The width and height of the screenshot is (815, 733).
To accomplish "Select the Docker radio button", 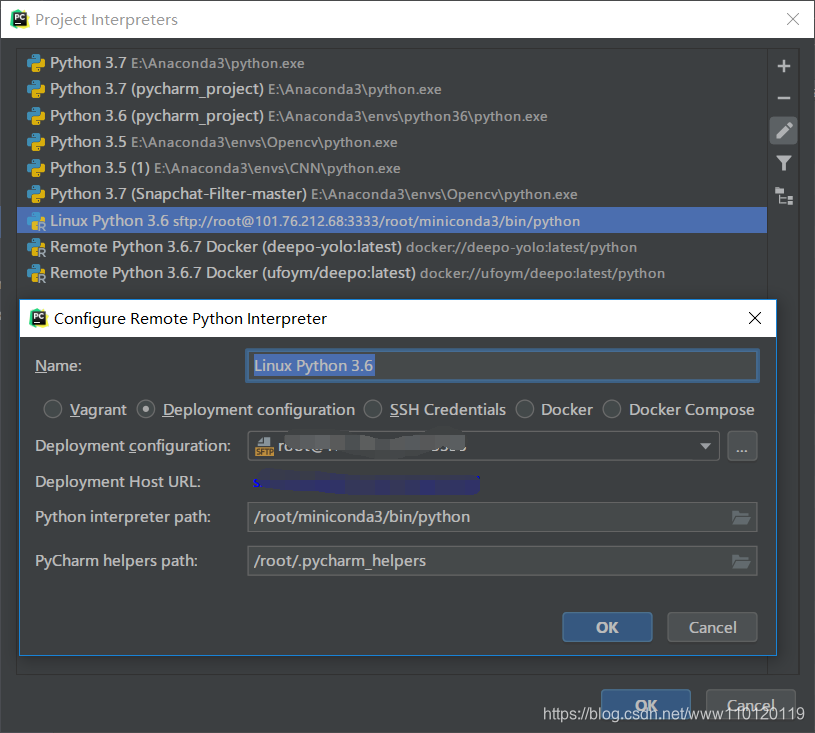I will coord(524,409).
